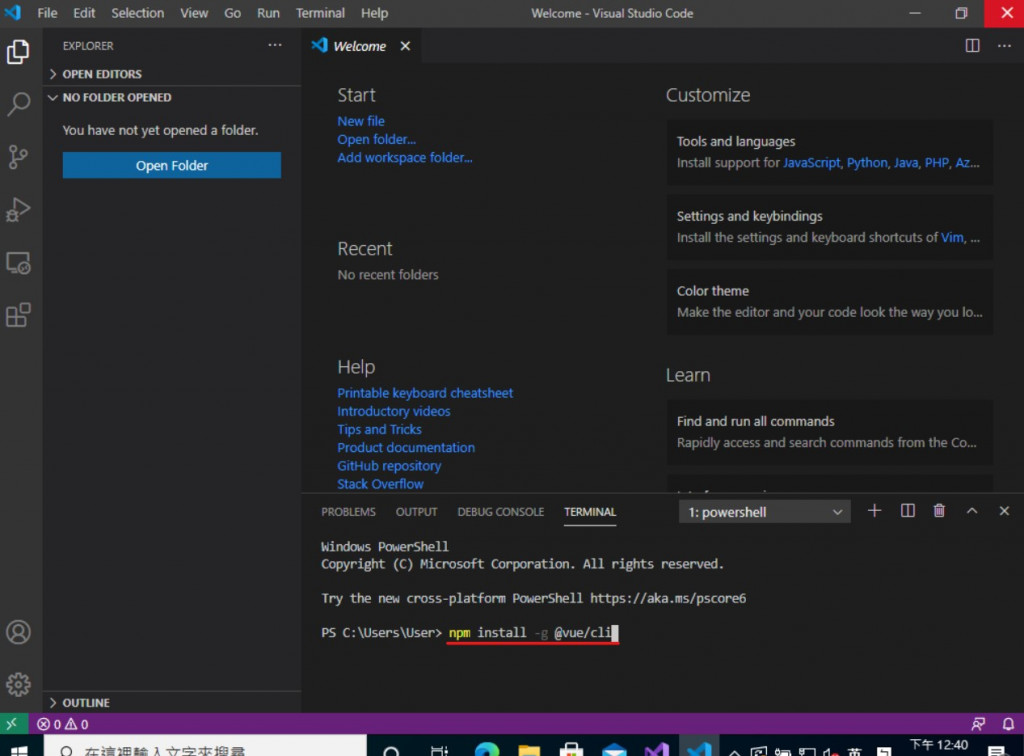Image resolution: width=1024 pixels, height=756 pixels.
Task: Open the Edit menu
Action: coord(84,13)
